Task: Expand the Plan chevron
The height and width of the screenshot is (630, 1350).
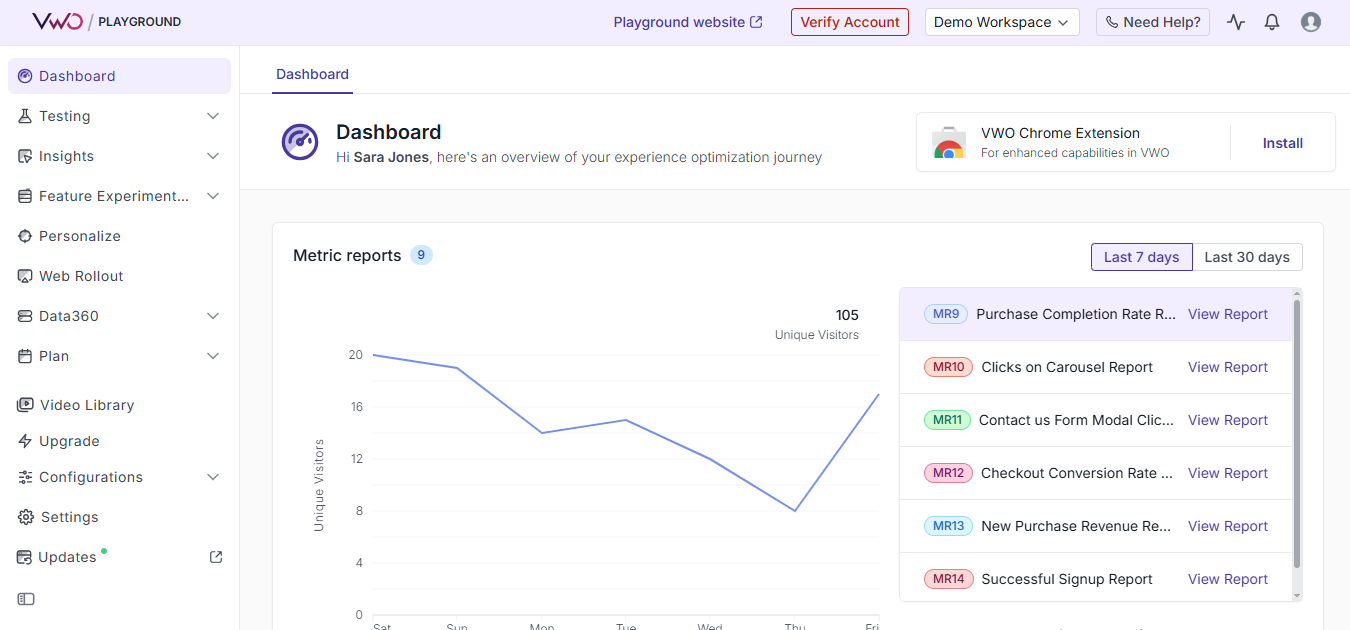Action: (213, 356)
